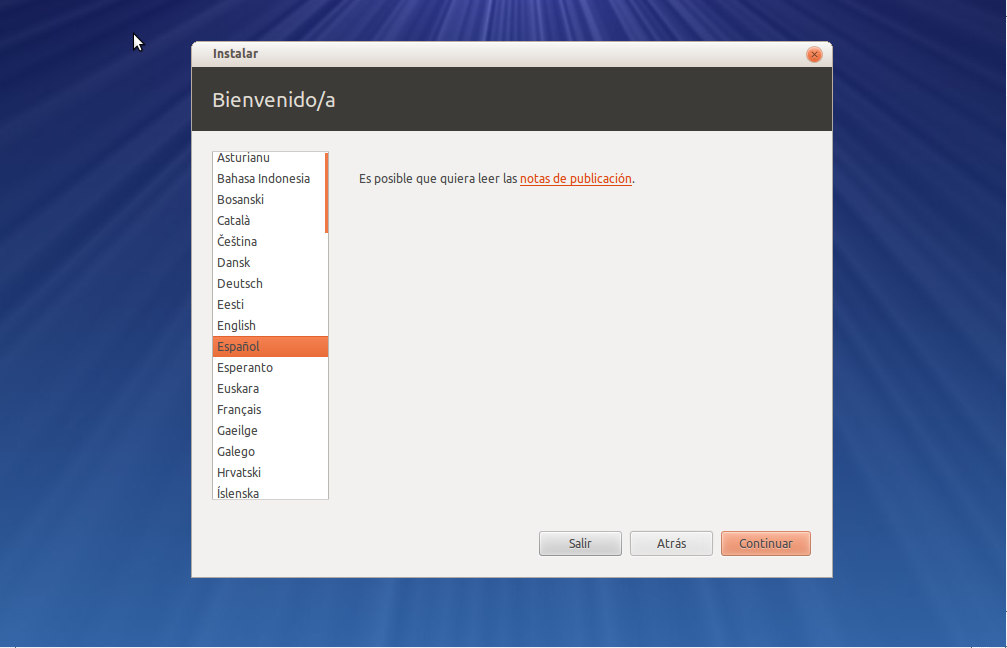Select Bosanski from the list
The width and height of the screenshot is (1007, 648).
tap(240, 200)
